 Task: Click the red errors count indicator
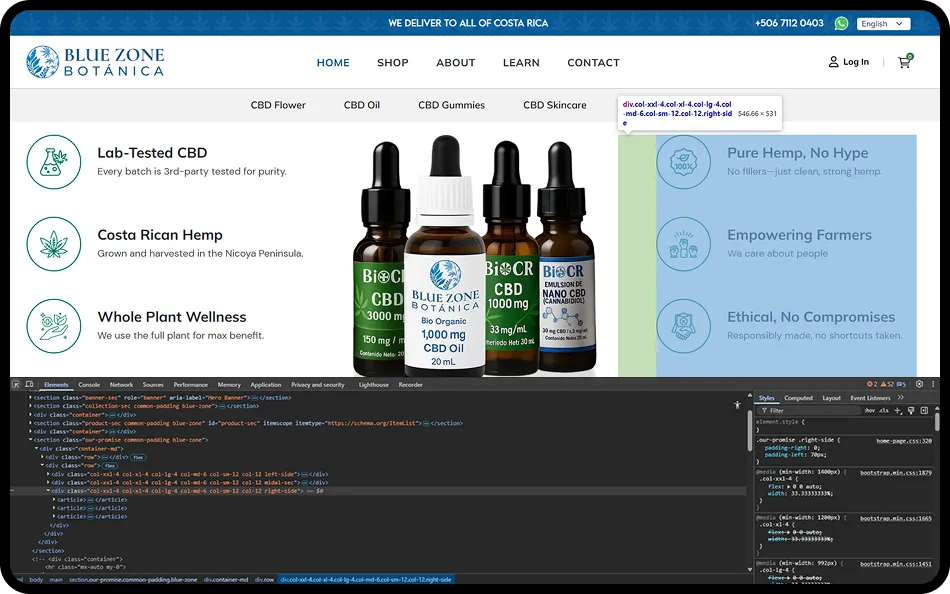pos(872,384)
